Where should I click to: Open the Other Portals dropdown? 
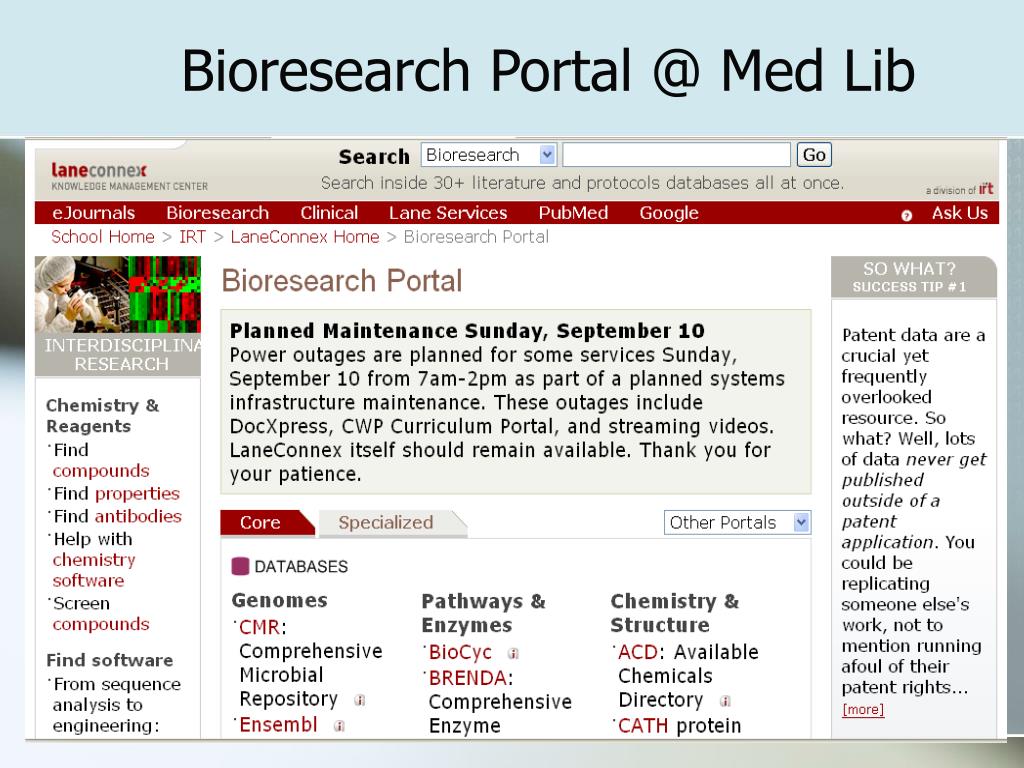(x=737, y=522)
